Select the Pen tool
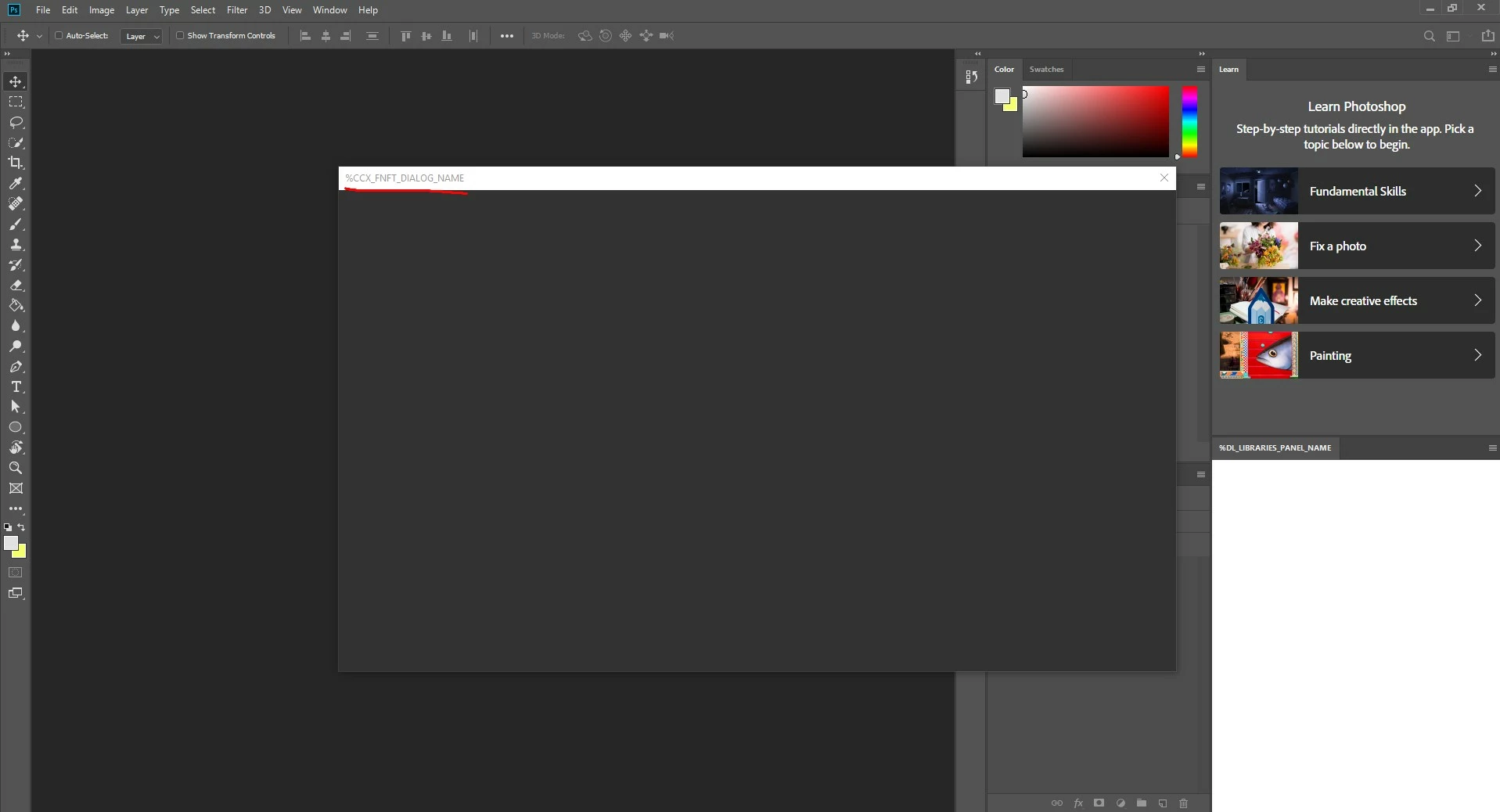The height and width of the screenshot is (812, 1500). point(16,367)
